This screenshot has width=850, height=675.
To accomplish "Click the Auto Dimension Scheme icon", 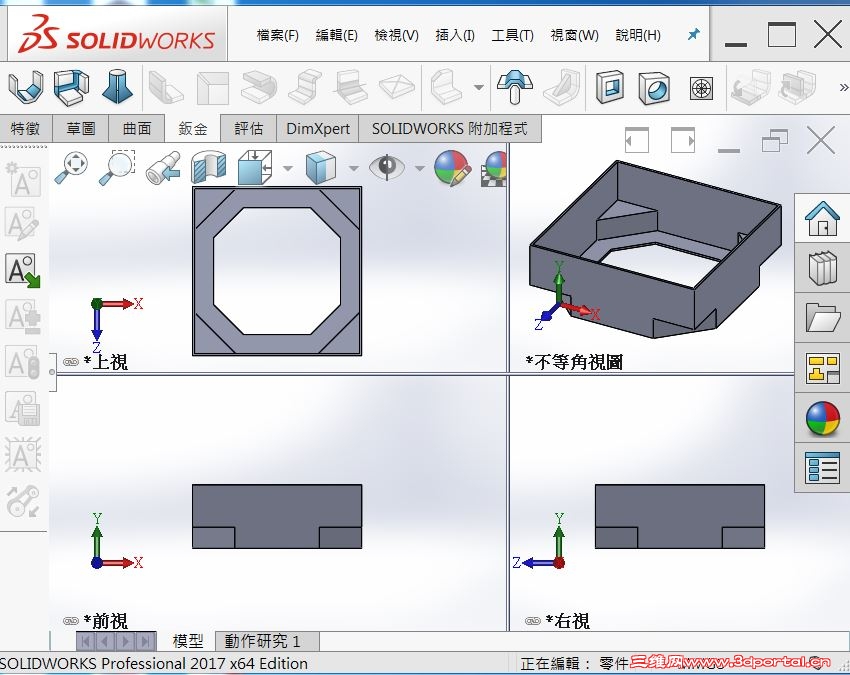I will coord(22,178).
